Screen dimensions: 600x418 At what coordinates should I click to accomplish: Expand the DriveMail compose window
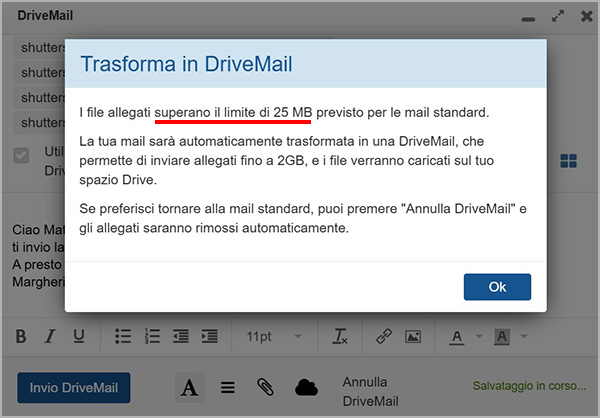pos(558,16)
